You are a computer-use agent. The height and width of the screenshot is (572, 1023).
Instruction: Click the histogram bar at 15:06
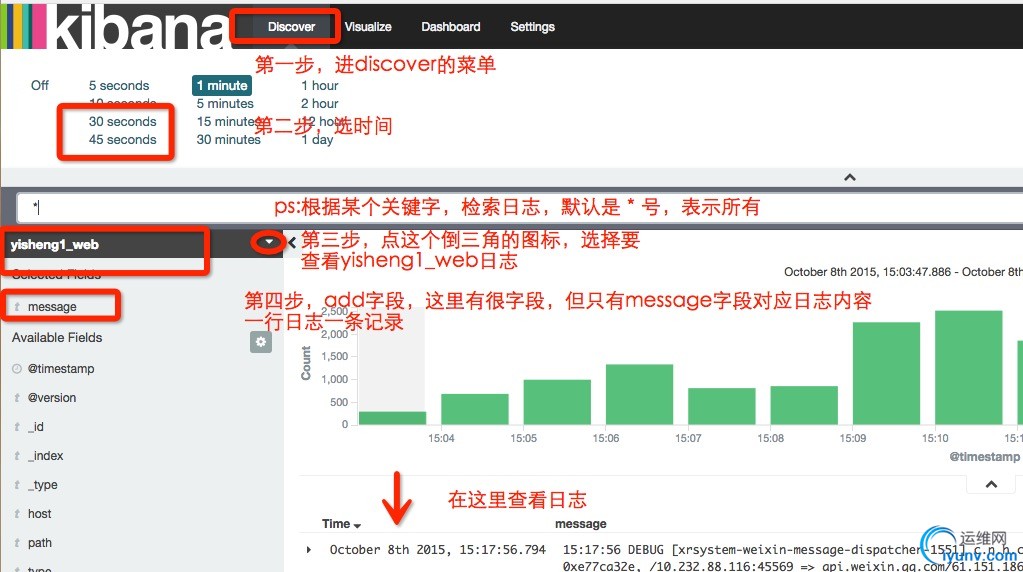[639, 395]
